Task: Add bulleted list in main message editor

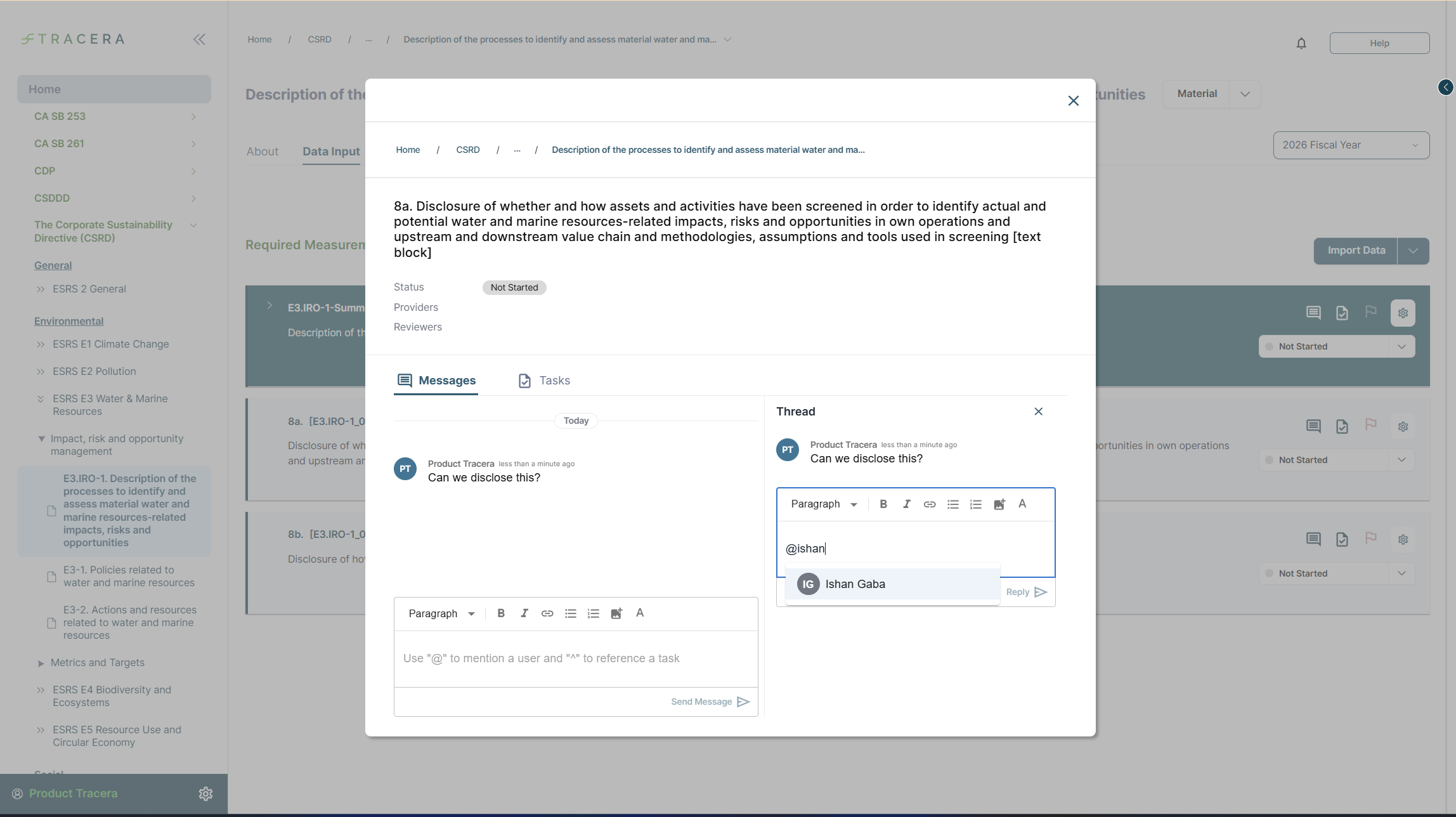Action: click(x=570, y=613)
